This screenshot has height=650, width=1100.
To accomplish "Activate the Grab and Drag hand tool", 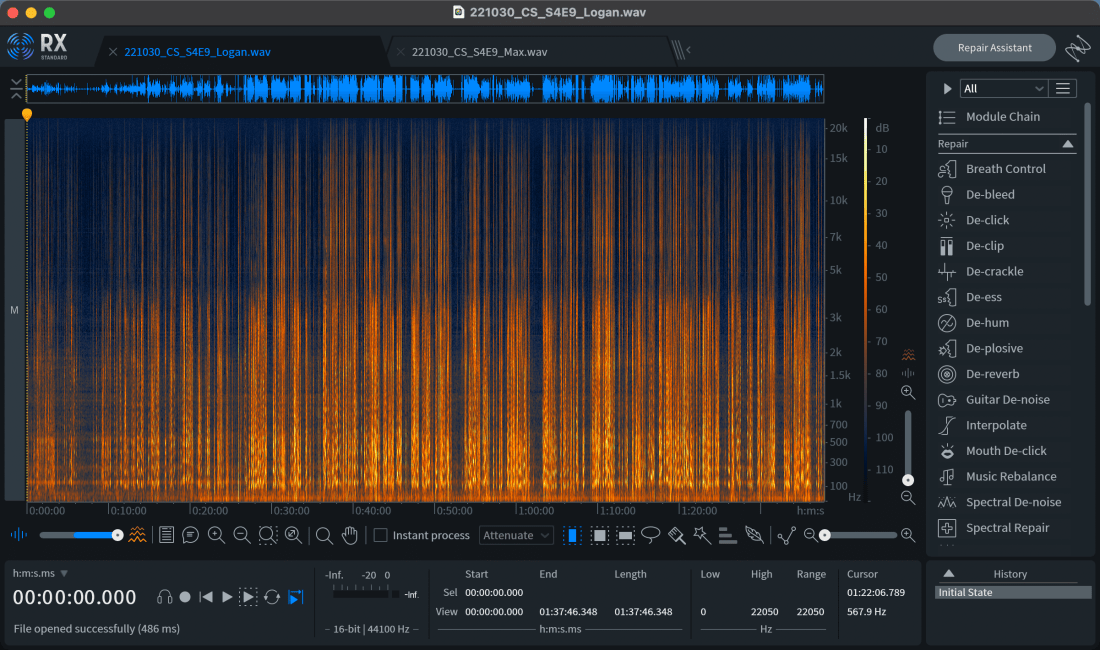I will click(350, 535).
